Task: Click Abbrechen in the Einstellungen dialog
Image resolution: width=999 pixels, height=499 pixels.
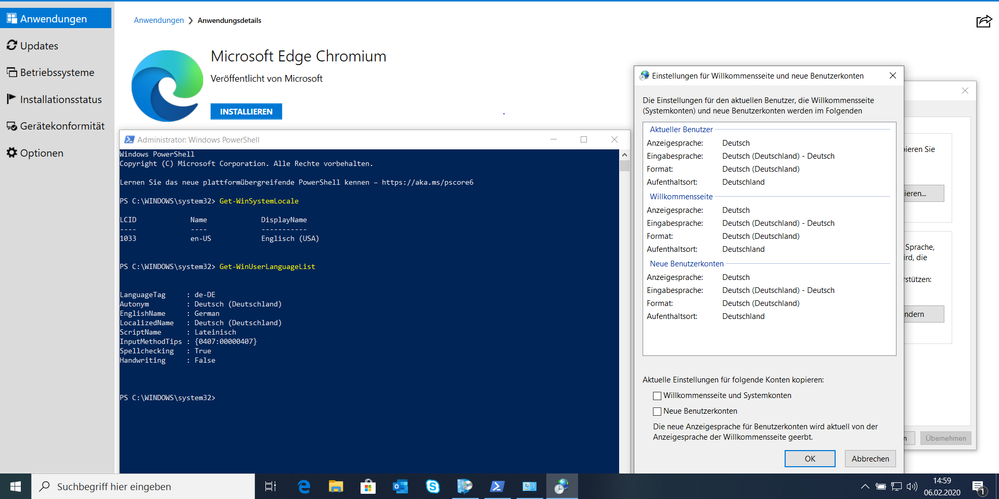Action: coord(870,458)
